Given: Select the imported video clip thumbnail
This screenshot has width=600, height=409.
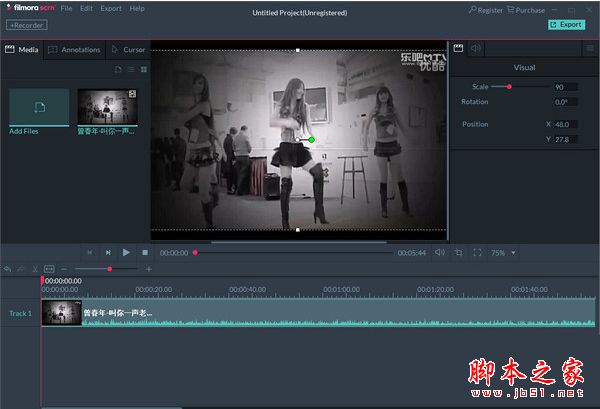Looking at the screenshot, I should tap(108, 107).
